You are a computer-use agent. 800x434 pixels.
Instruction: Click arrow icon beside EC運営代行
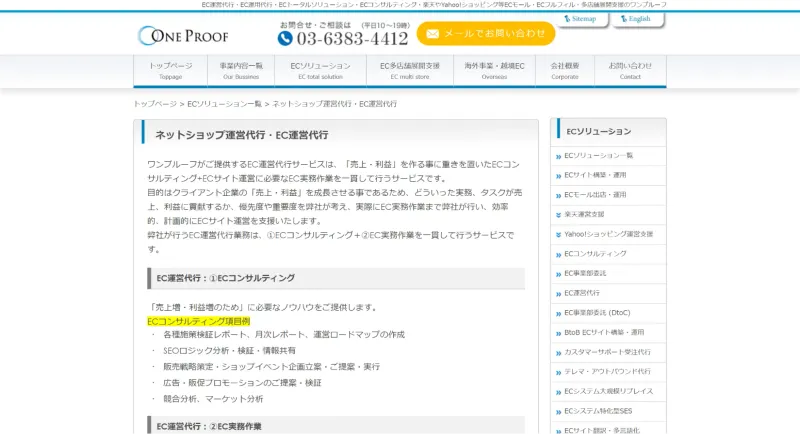click(558, 294)
